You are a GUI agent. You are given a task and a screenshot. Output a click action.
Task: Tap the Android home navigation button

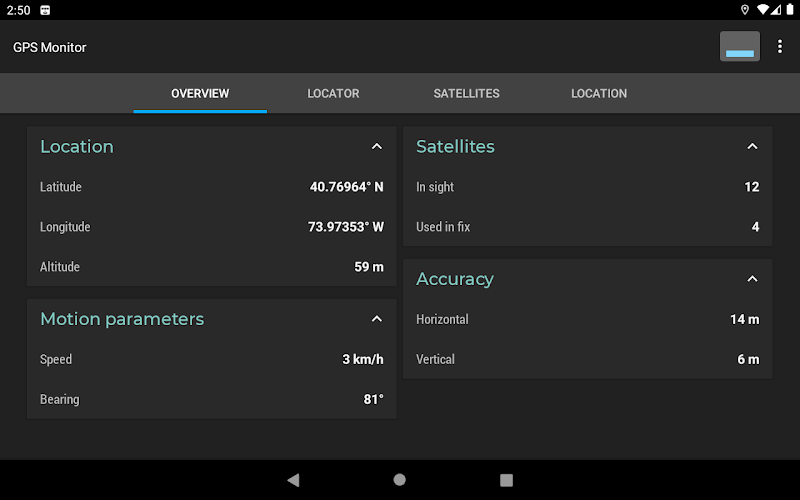point(399,480)
